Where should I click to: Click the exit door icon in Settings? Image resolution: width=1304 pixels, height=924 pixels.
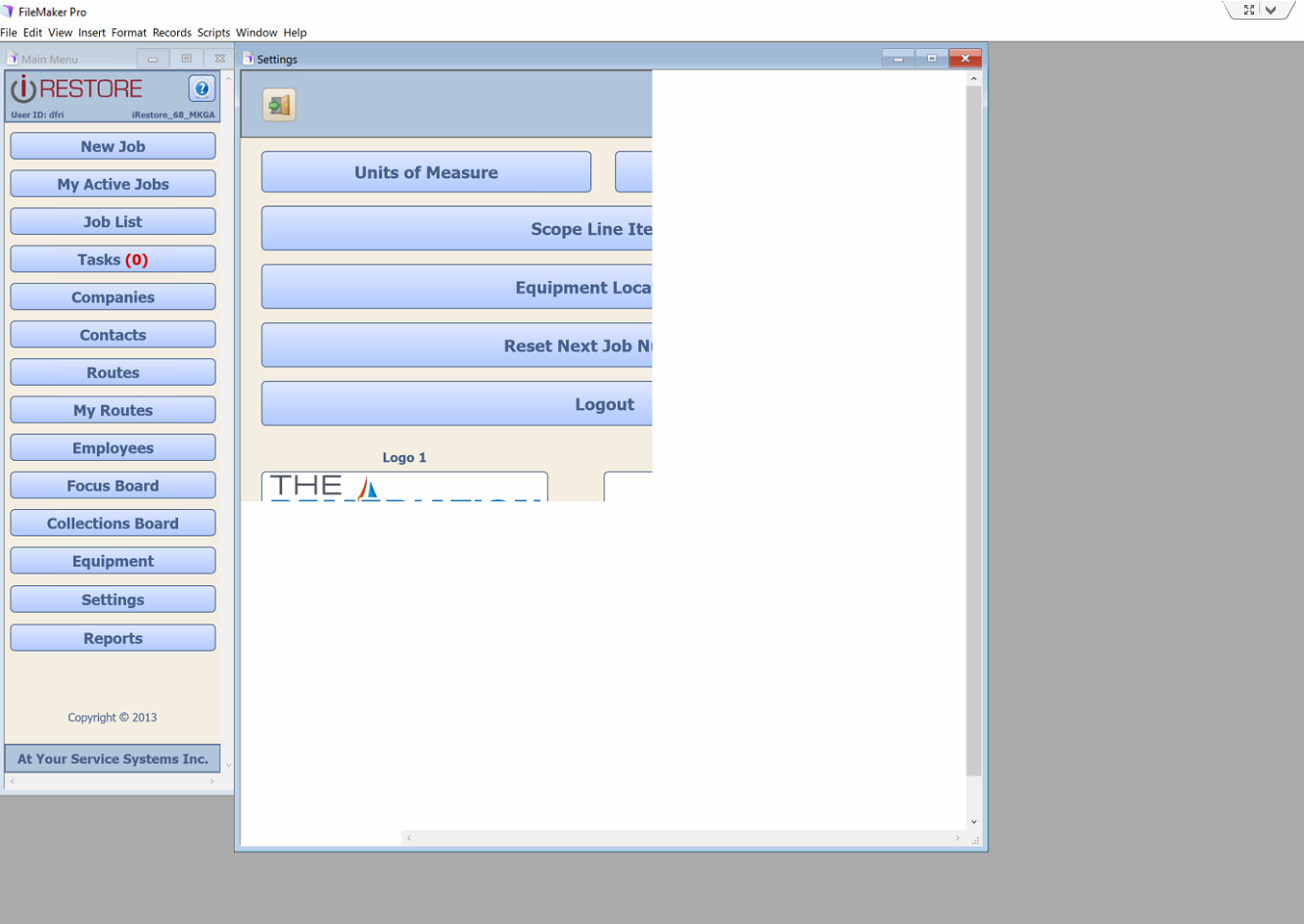[x=279, y=105]
